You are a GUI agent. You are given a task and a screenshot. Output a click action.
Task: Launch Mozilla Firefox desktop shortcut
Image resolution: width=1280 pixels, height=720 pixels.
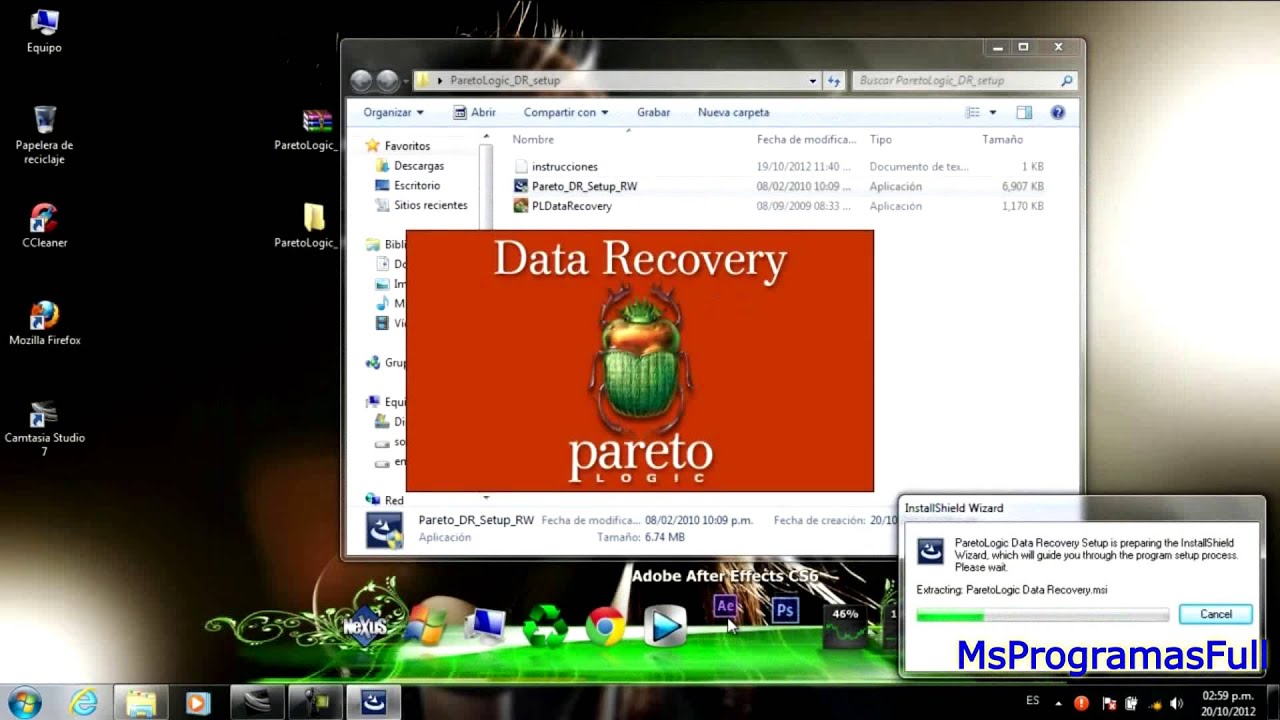click(44, 323)
